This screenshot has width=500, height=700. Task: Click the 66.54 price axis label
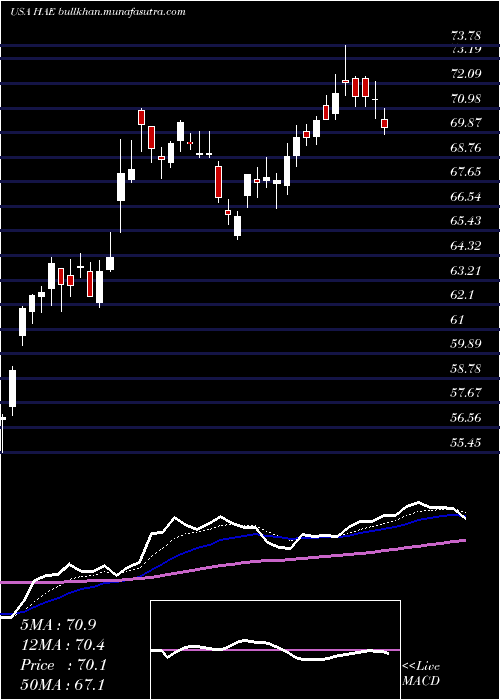466,196
